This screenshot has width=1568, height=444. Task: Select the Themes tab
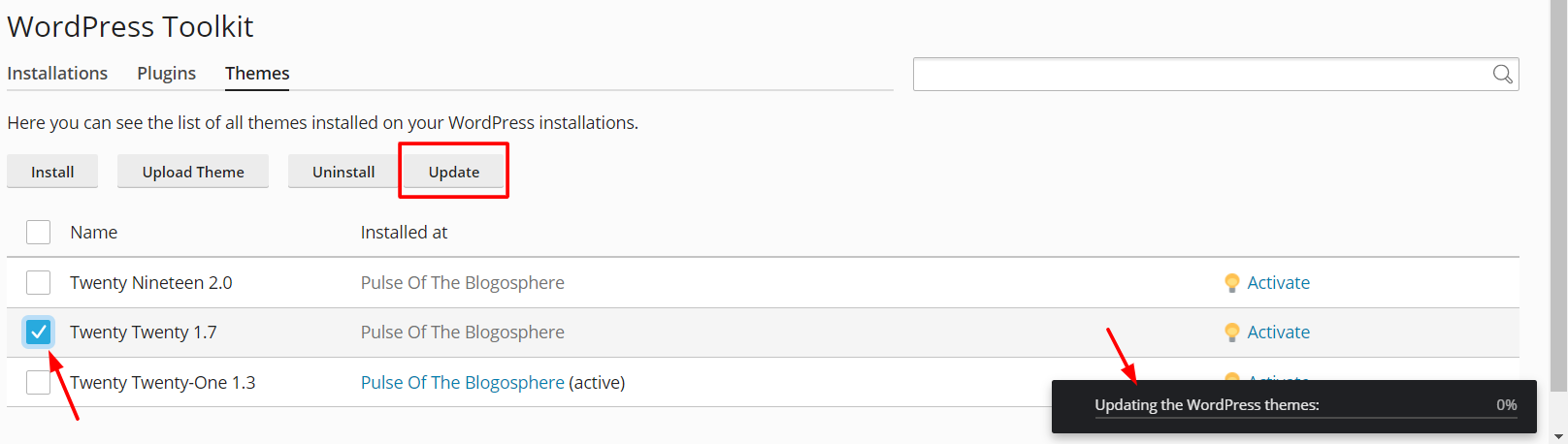tap(257, 74)
